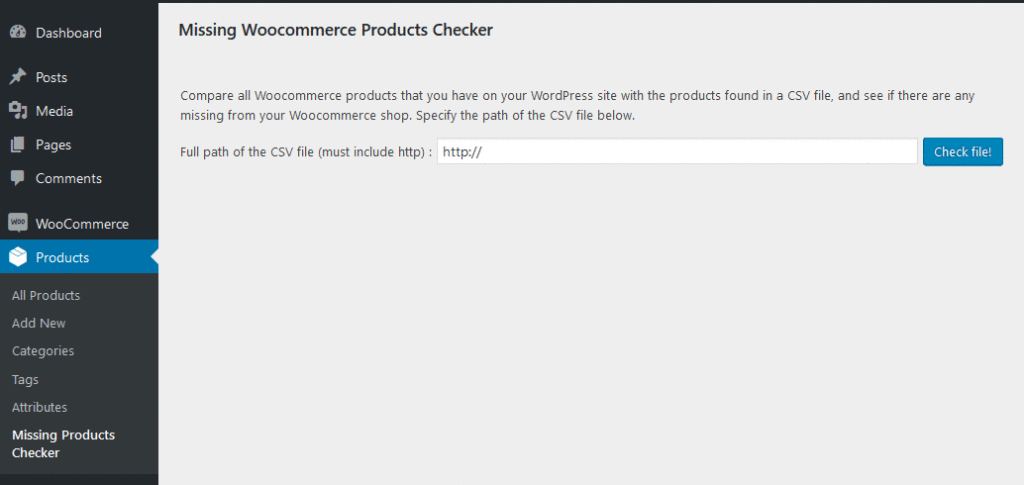Viewport: 1024px width, 485px height.
Task: Open the Posts menu label
Action: coord(52,77)
